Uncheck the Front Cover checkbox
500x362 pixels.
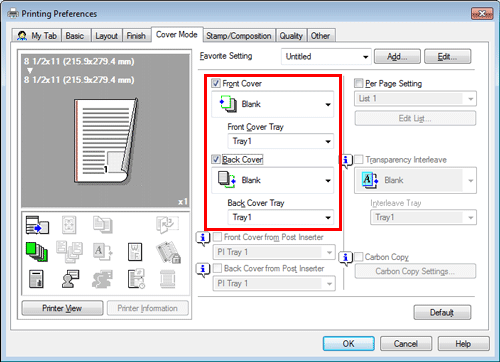[216, 83]
